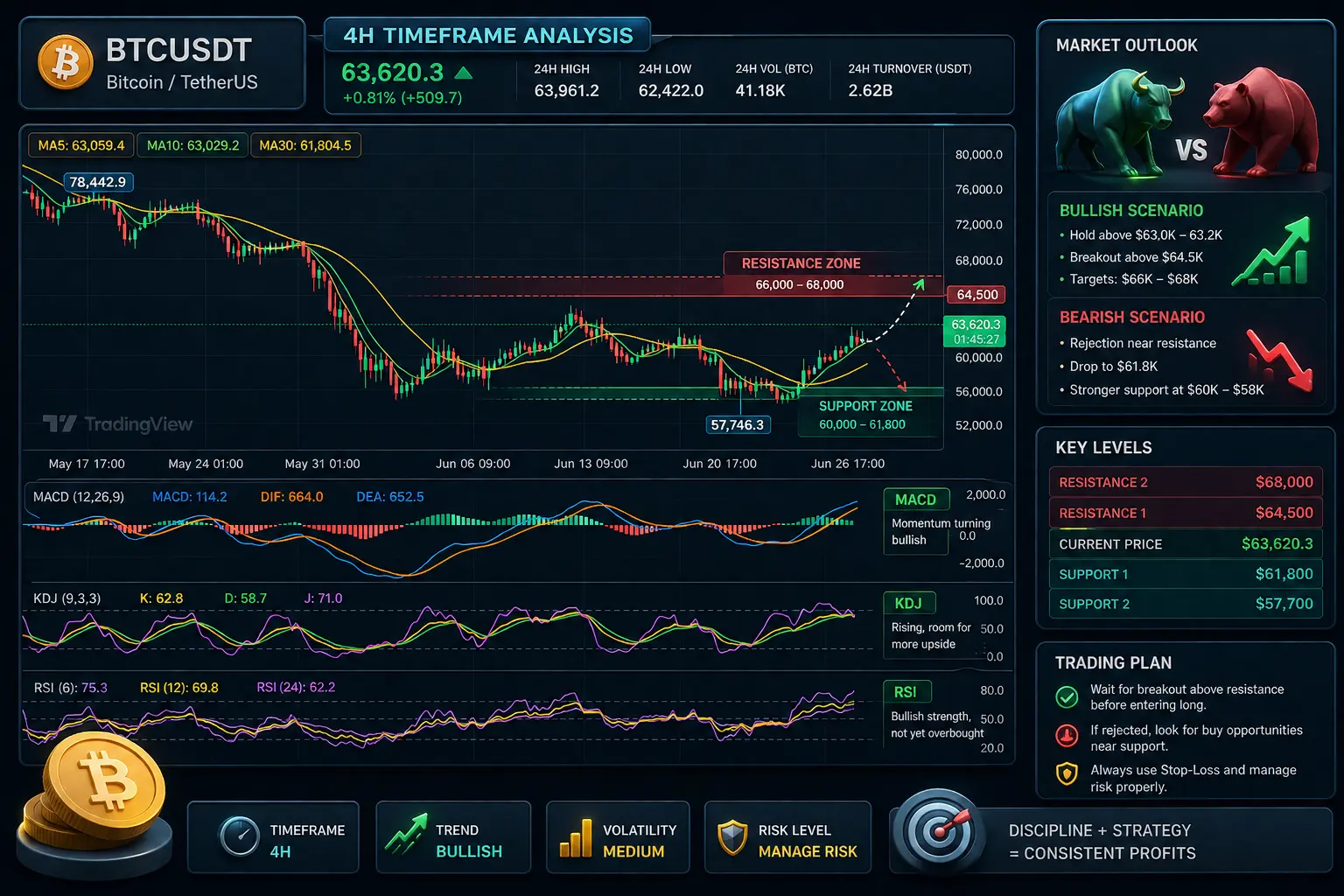Click the Support Zone label on chart
Image resolution: width=1344 pixels, height=896 pixels.
coord(865,406)
